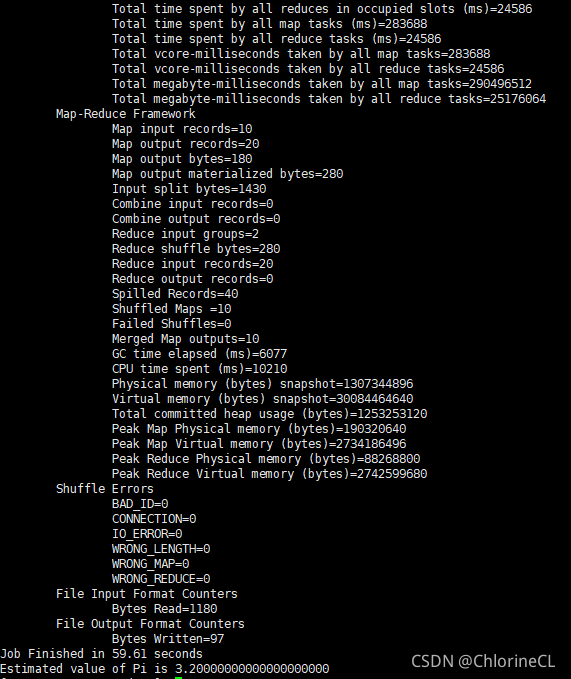The height and width of the screenshot is (679, 571).
Task: Click the 'Job Finished in 59.61 seconds' line
Action: point(101,653)
